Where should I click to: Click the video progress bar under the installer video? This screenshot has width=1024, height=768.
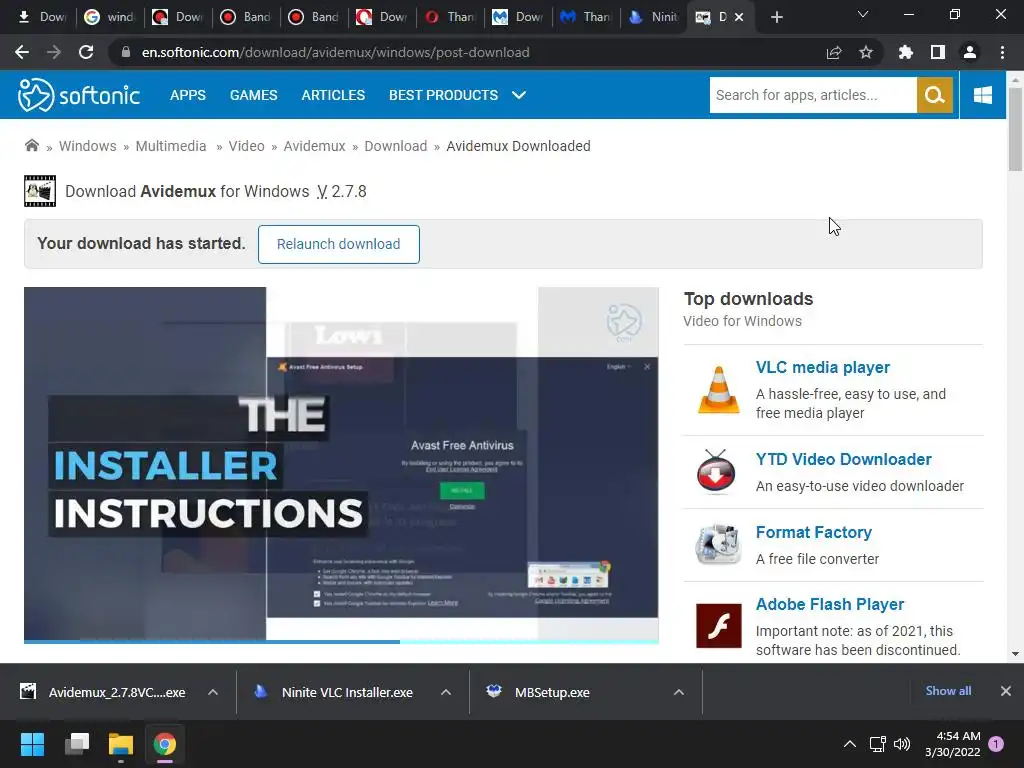341,642
